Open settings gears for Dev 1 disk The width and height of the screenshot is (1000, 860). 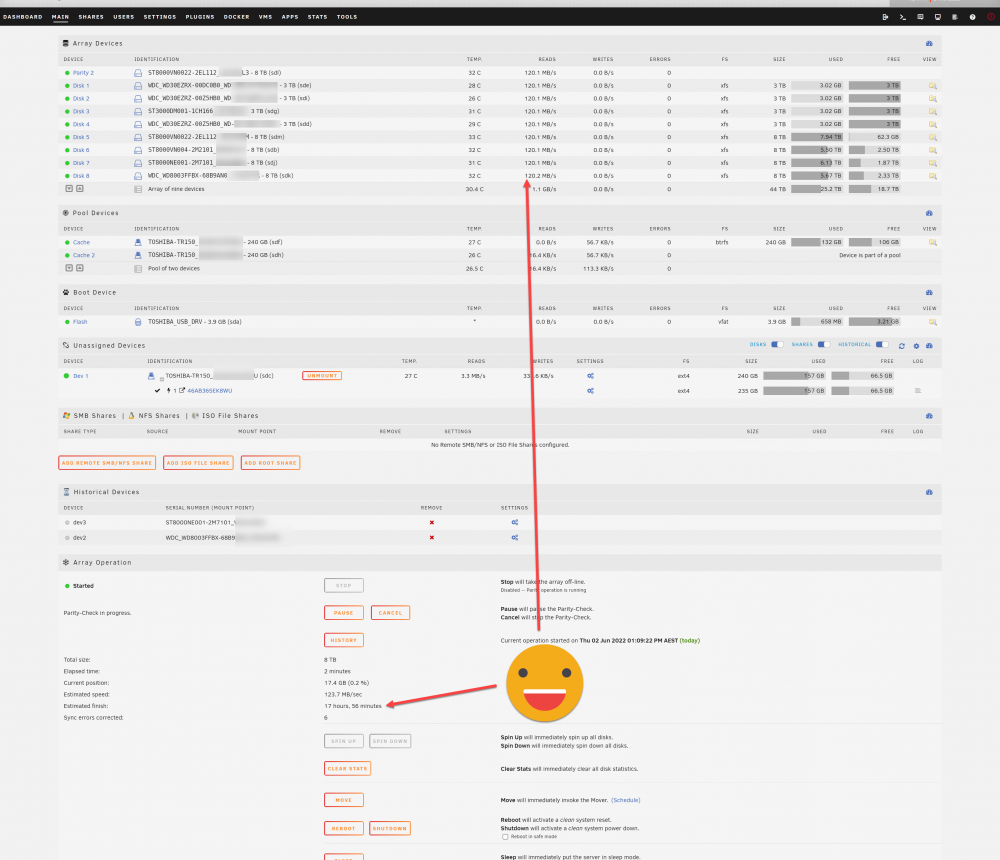click(x=591, y=376)
